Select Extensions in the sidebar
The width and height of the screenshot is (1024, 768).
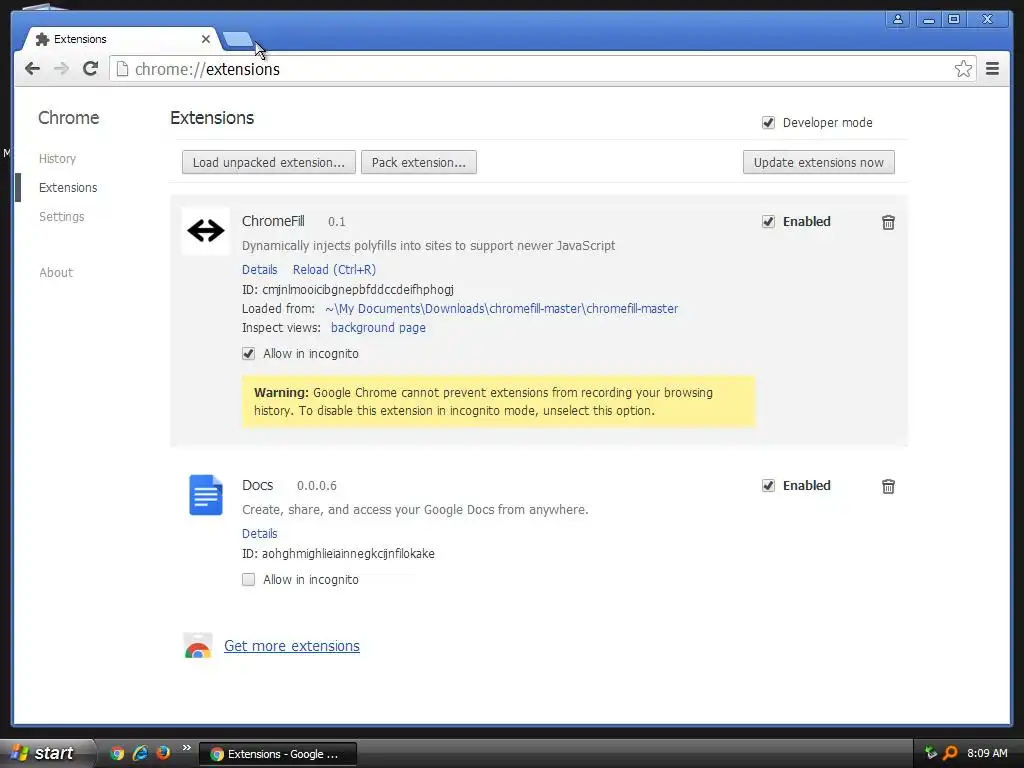pyautogui.click(x=68, y=187)
